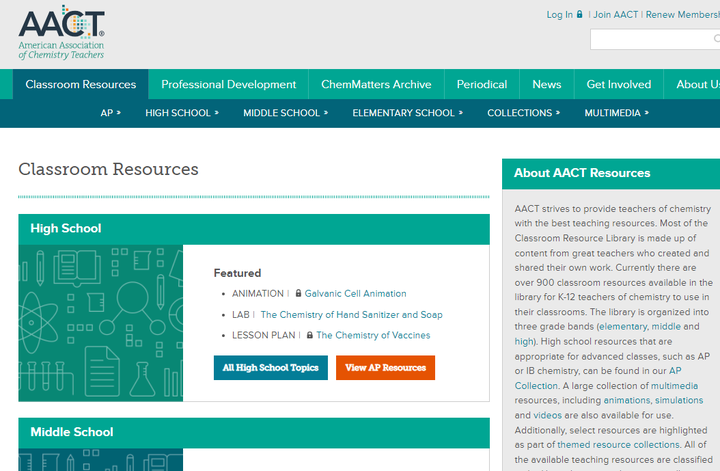Image resolution: width=720 pixels, height=471 pixels.
Task: Click the High School chemistry icons image
Action: tap(101, 323)
